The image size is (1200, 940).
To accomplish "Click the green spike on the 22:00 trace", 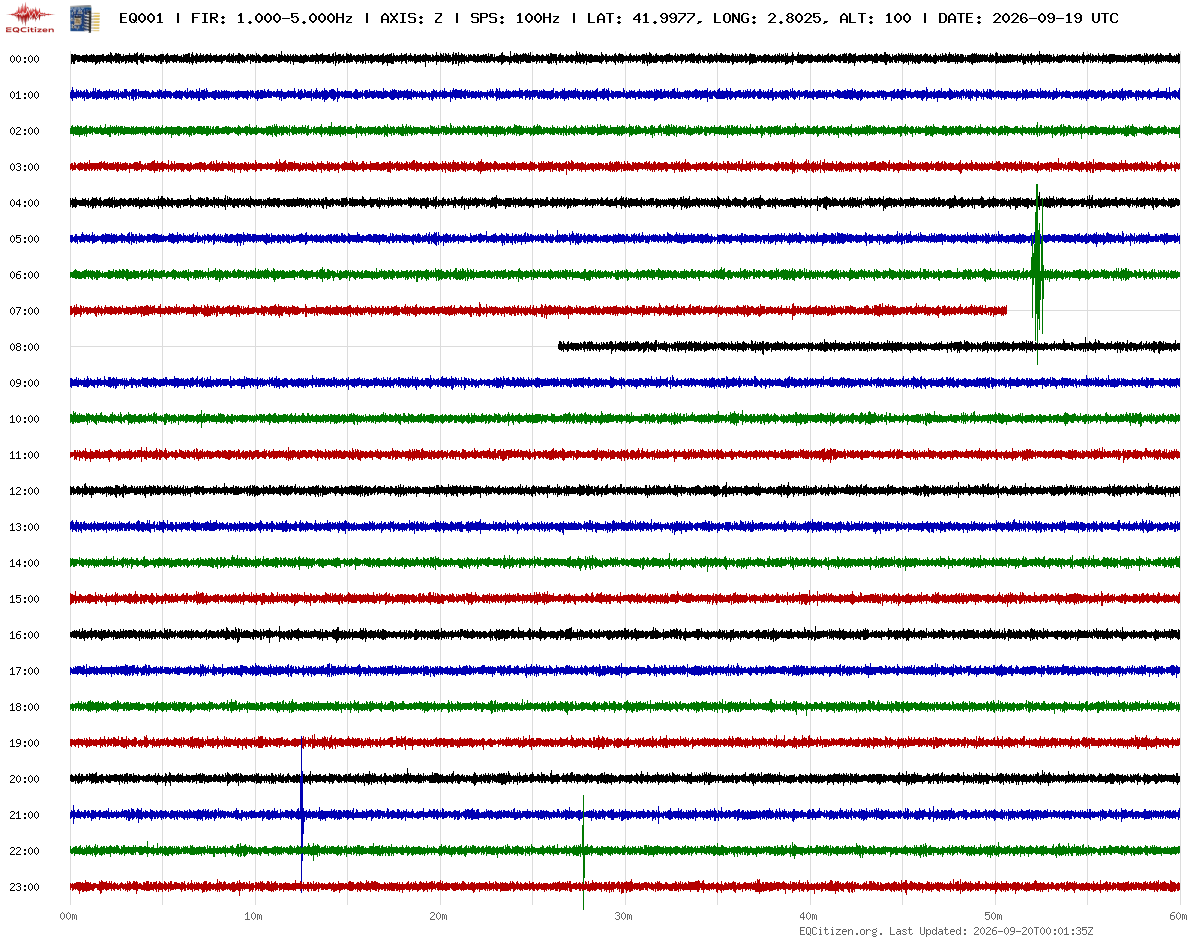I will tap(583, 850).
